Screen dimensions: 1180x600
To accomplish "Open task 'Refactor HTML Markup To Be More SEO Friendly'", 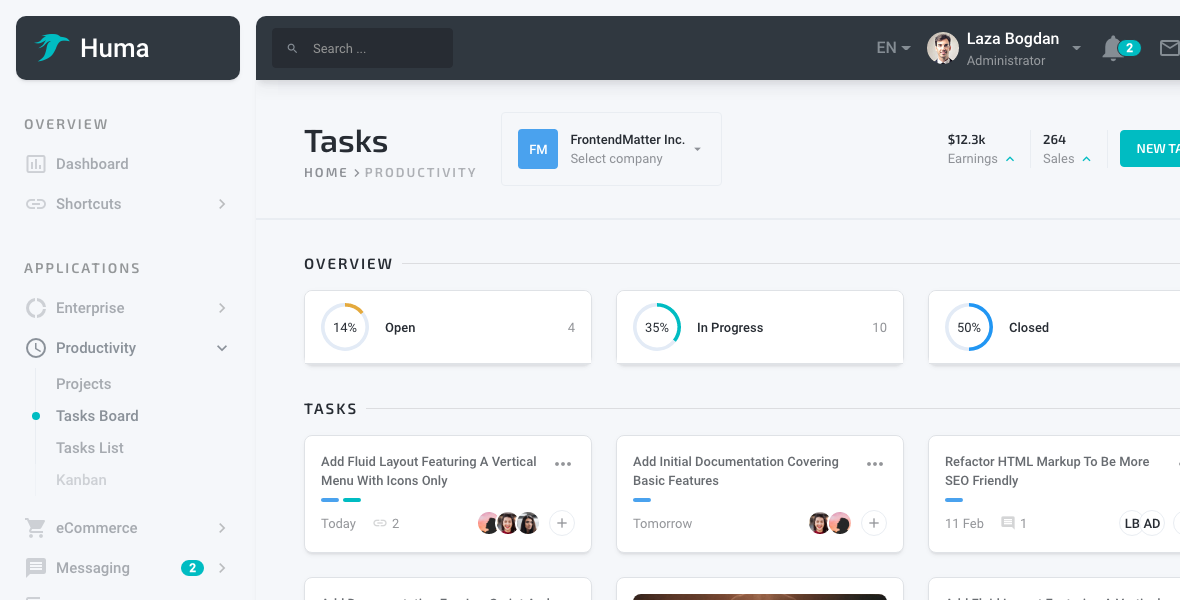I will click(x=1047, y=471).
